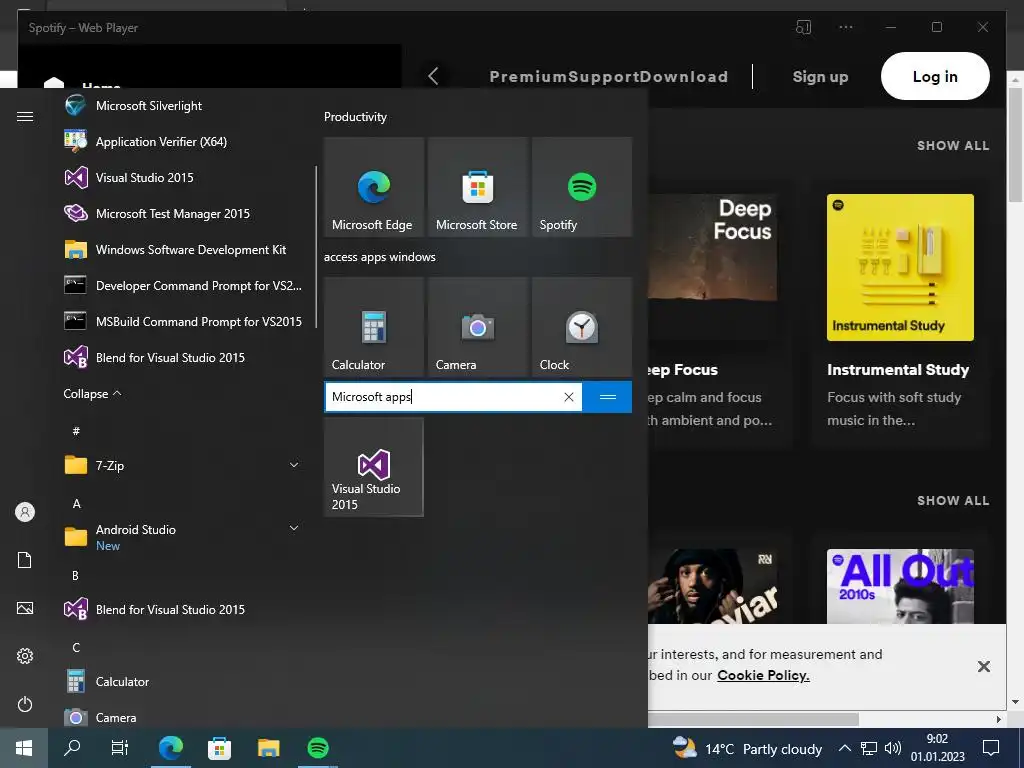Expand the 7-Zip folder
Viewport: 1024px width, 768px height.
coord(183,466)
